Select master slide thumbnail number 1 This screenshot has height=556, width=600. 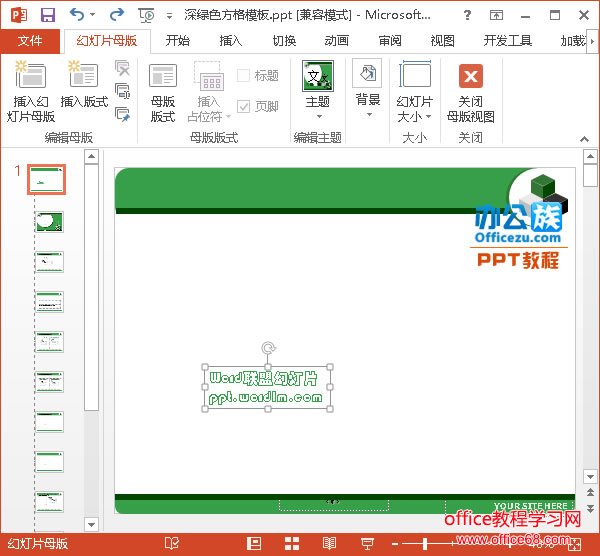pos(46,179)
